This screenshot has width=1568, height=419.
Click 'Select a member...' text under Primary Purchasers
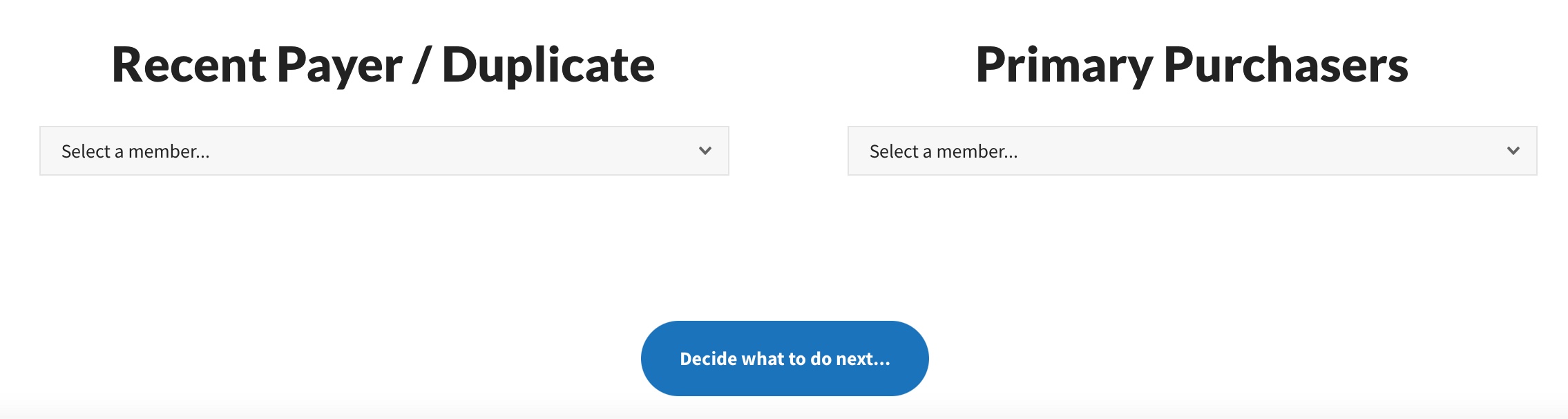944,151
